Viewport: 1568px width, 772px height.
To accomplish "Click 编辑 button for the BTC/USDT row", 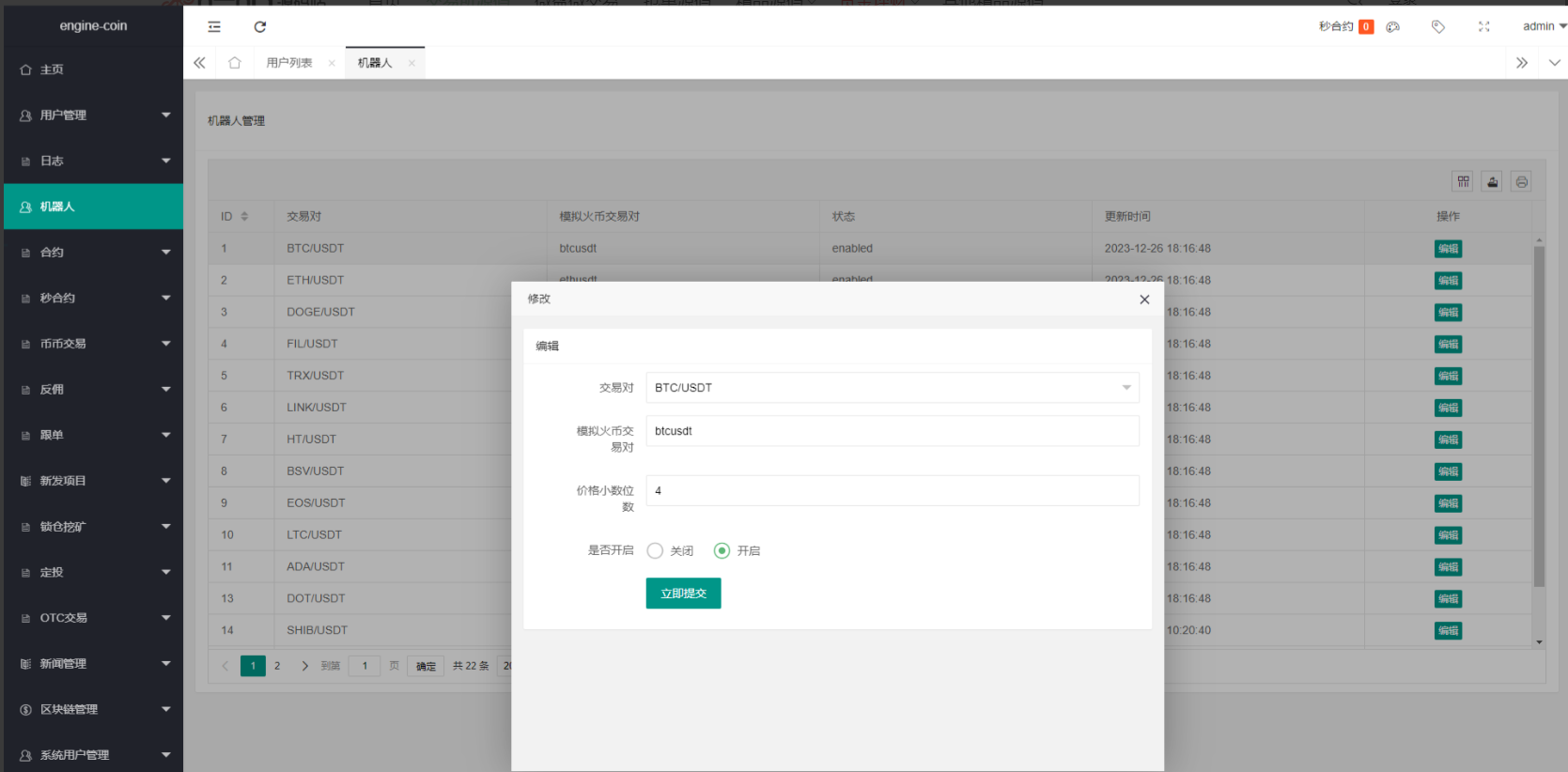I will coord(1448,249).
